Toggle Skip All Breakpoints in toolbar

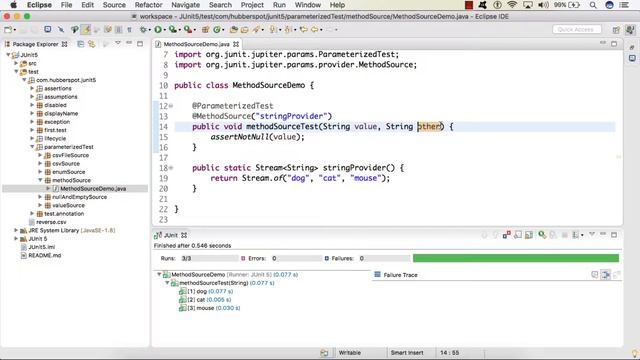tap(61, 29)
